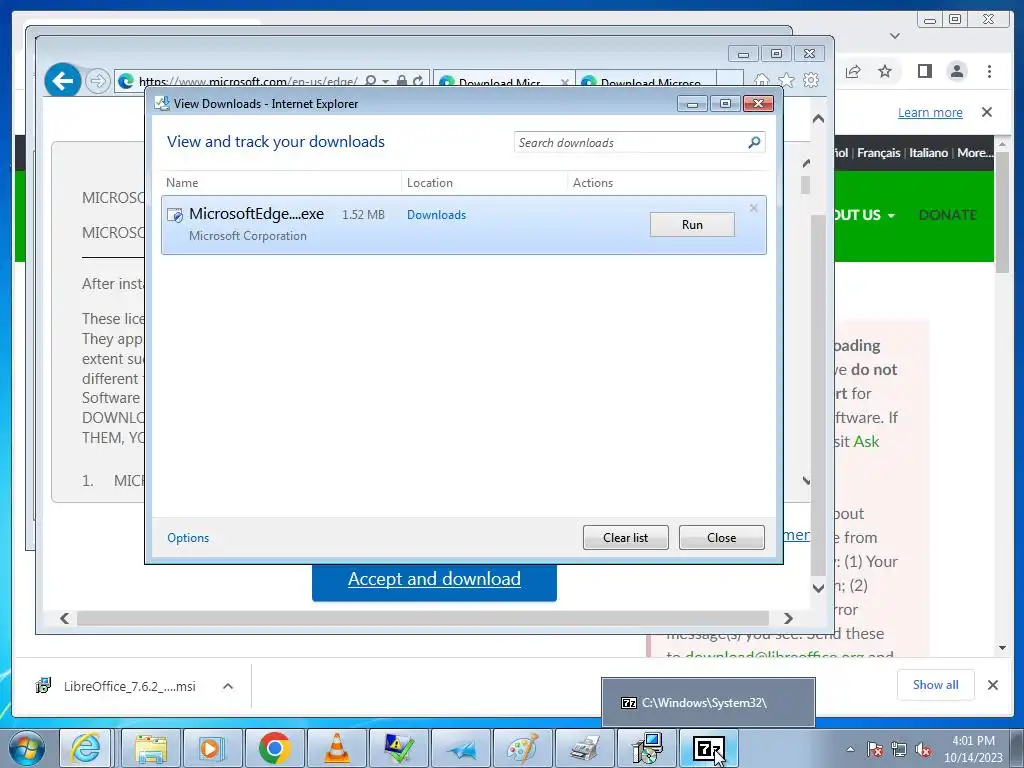Screen dimensions: 1024x768
Task: Bookmark page with Chrome star icon
Action: [885, 71]
